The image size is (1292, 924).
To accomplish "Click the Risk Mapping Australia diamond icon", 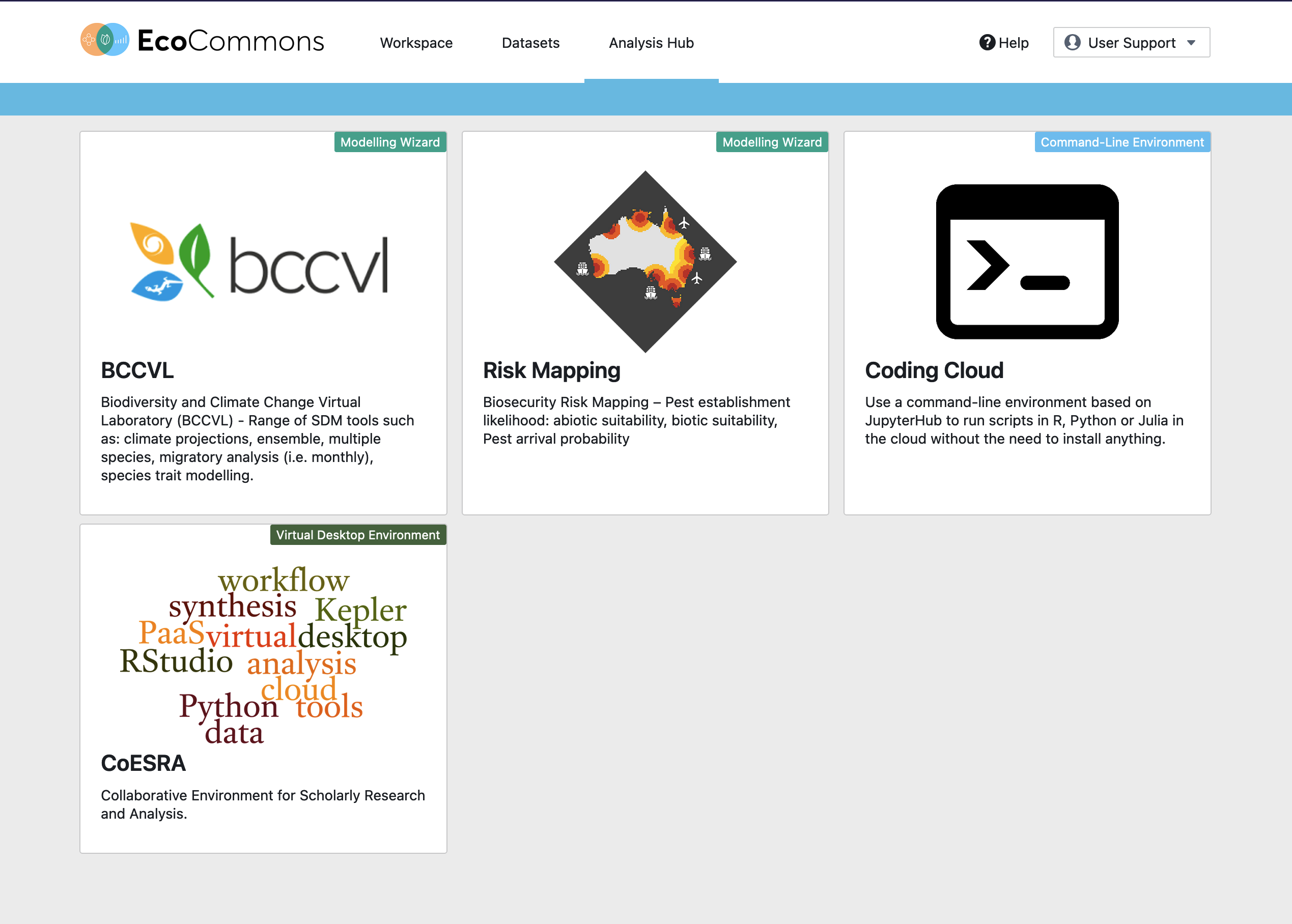I will [x=645, y=261].
